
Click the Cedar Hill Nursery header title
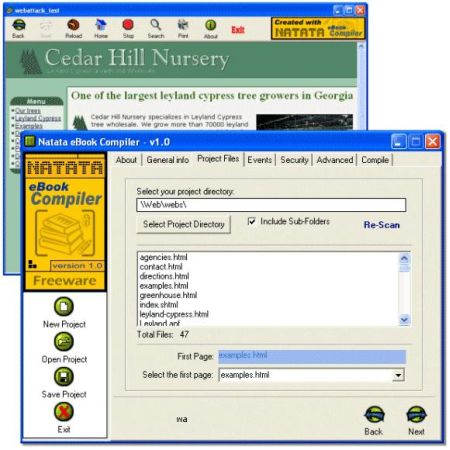point(137,58)
